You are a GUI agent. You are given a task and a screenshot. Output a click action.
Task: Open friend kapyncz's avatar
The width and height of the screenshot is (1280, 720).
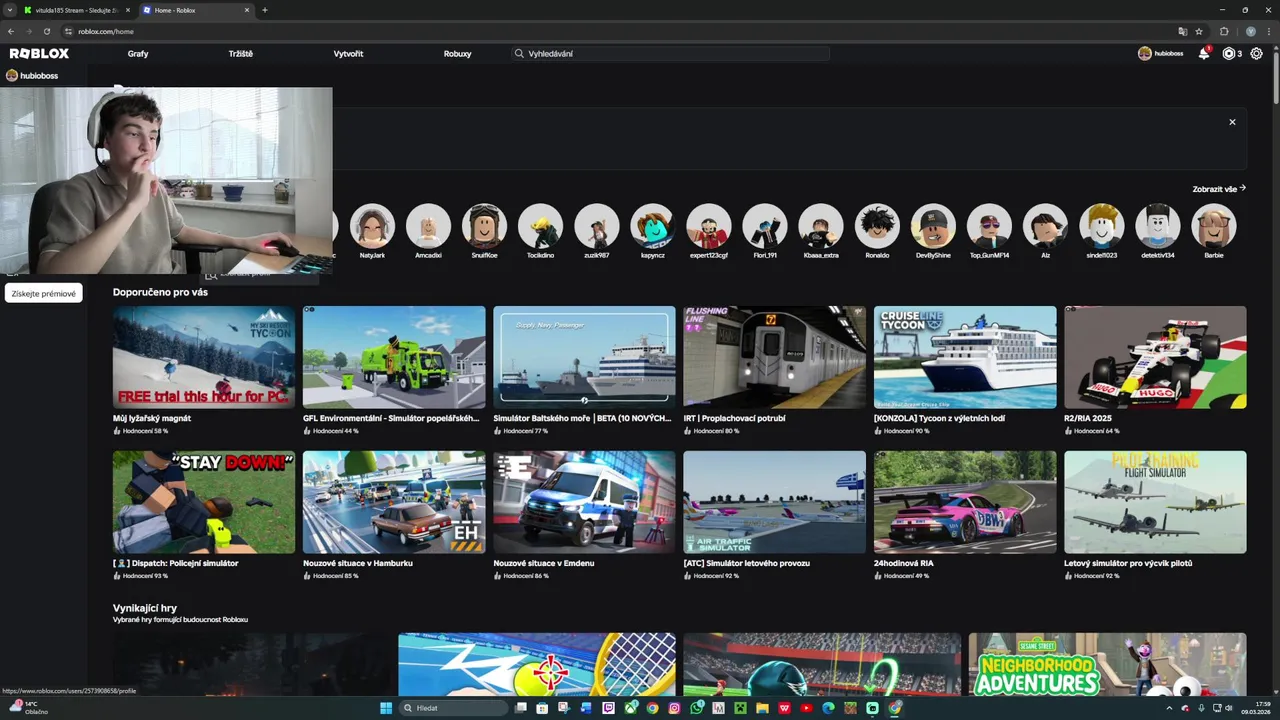653,226
